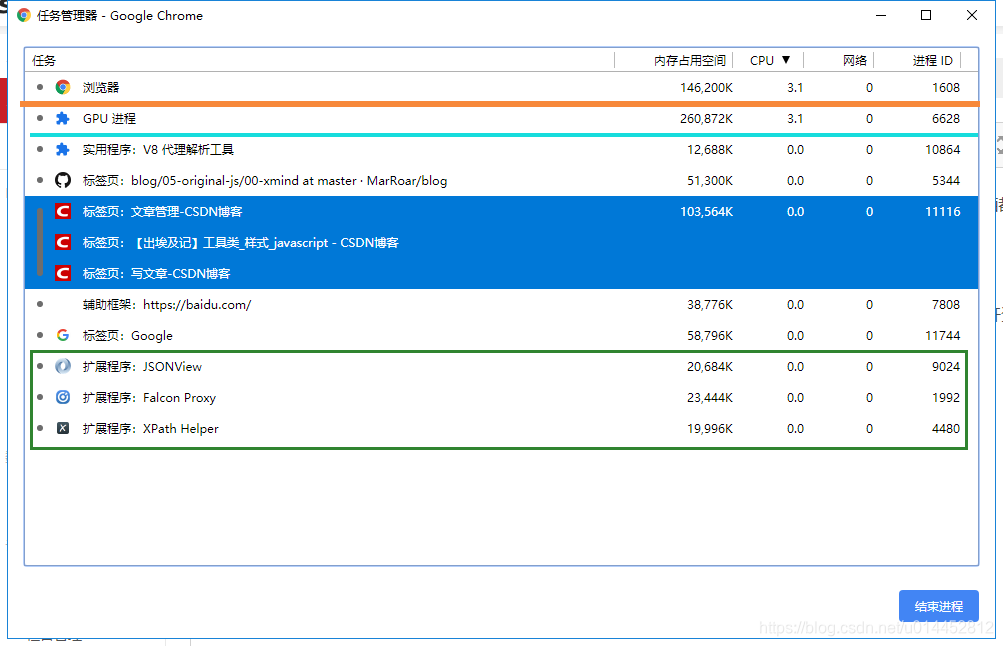Select 扩展程序: Falcon Proxy

tap(149, 397)
